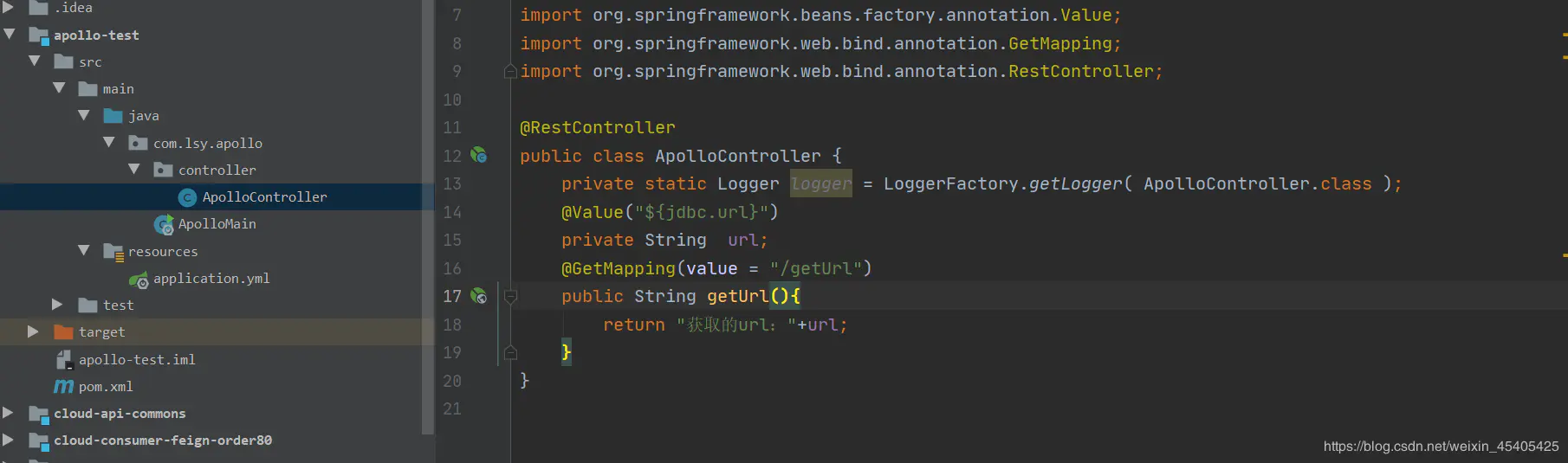Image resolution: width=1568 pixels, height=463 pixels.
Task: Click the top warning stripe mark in the error gutter
Action: (x=1565, y=34)
